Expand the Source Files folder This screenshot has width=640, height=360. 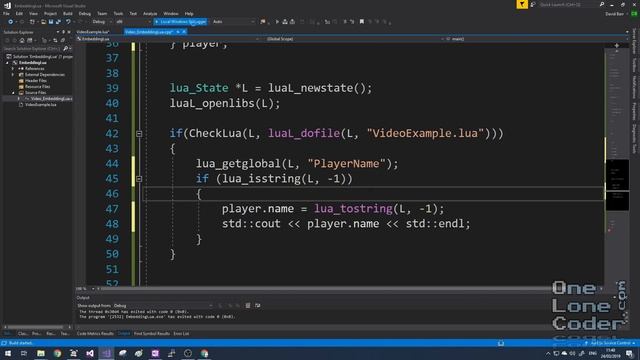(13, 93)
